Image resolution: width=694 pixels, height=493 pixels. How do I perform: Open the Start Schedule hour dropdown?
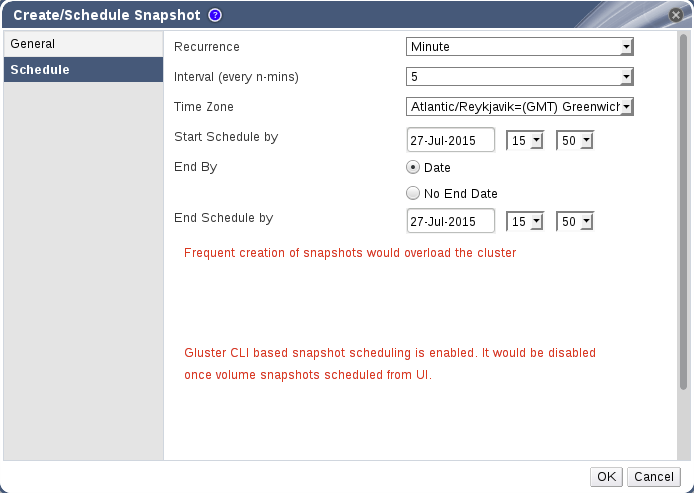point(524,140)
